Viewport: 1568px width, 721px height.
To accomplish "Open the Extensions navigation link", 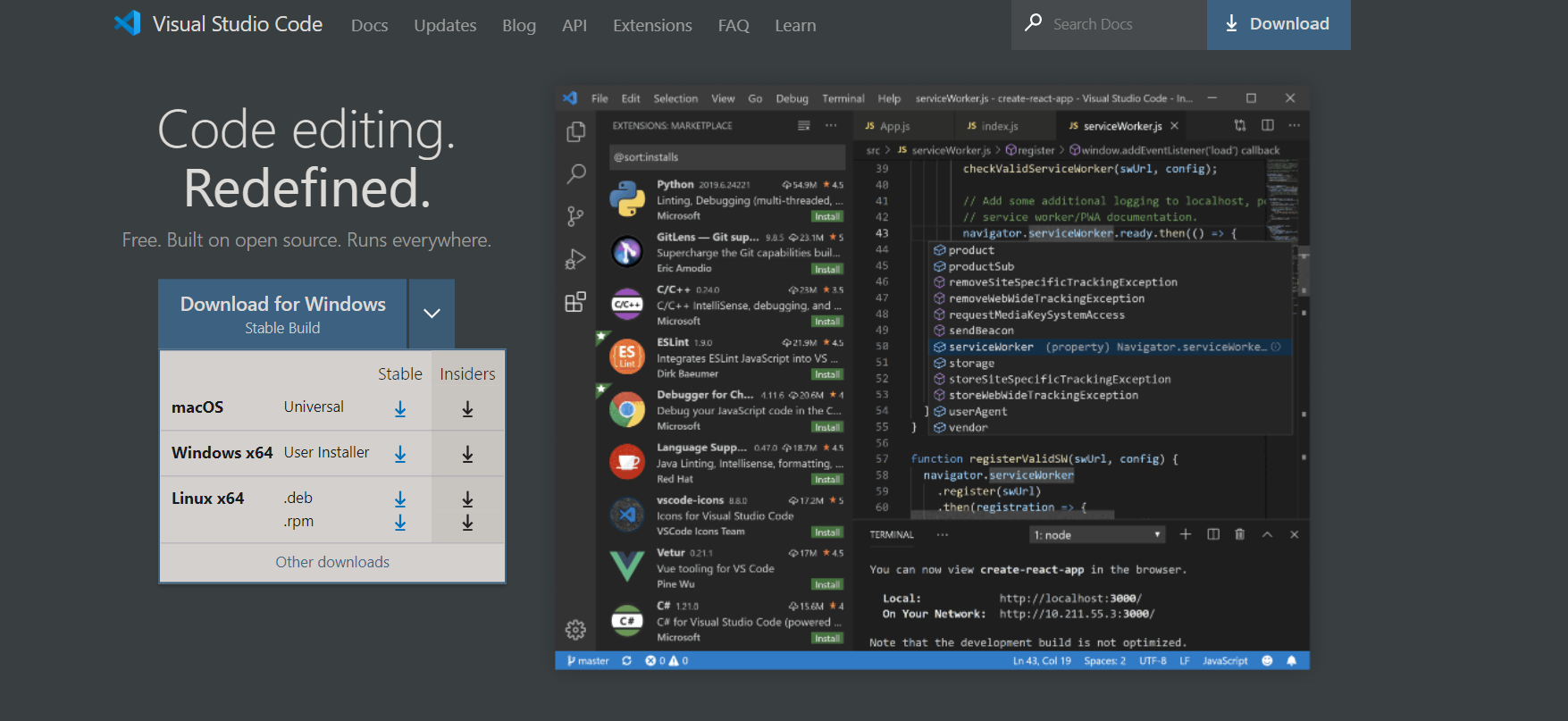I will (652, 26).
